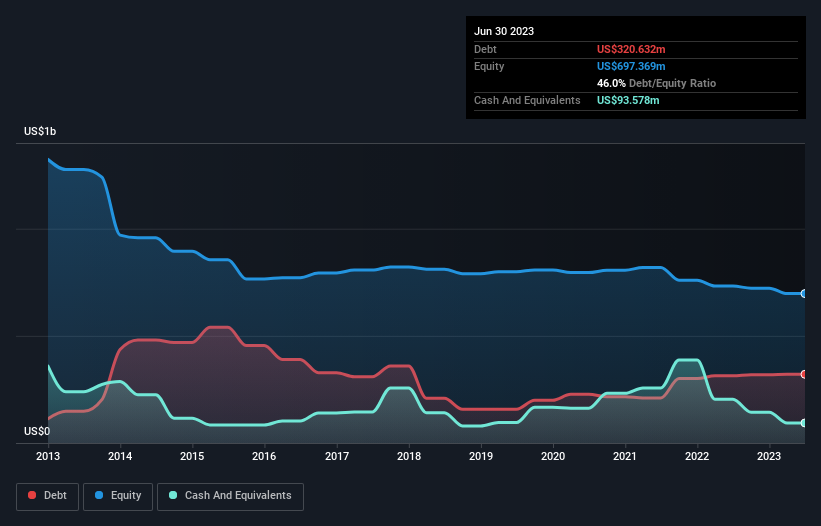Click the 2020 x-axis label

553,456
